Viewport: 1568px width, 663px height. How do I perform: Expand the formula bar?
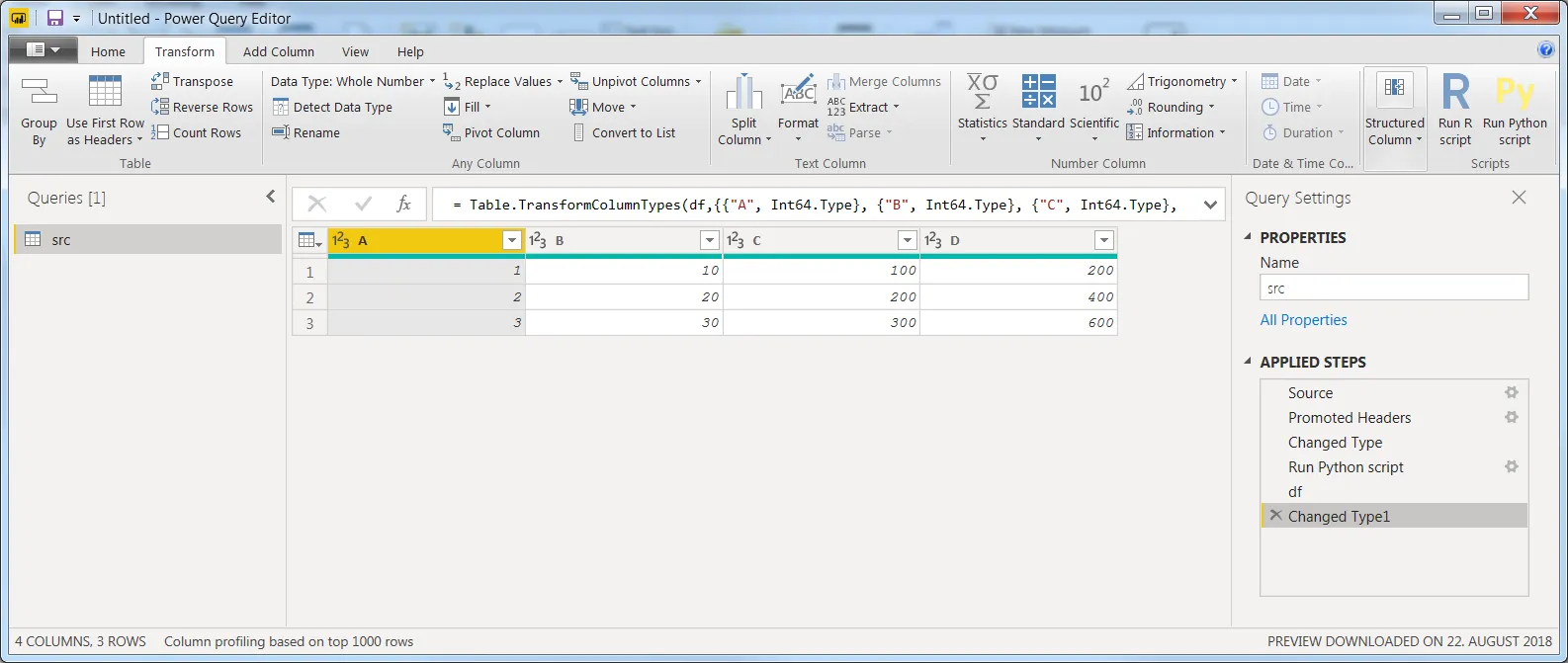pyautogui.click(x=1210, y=205)
